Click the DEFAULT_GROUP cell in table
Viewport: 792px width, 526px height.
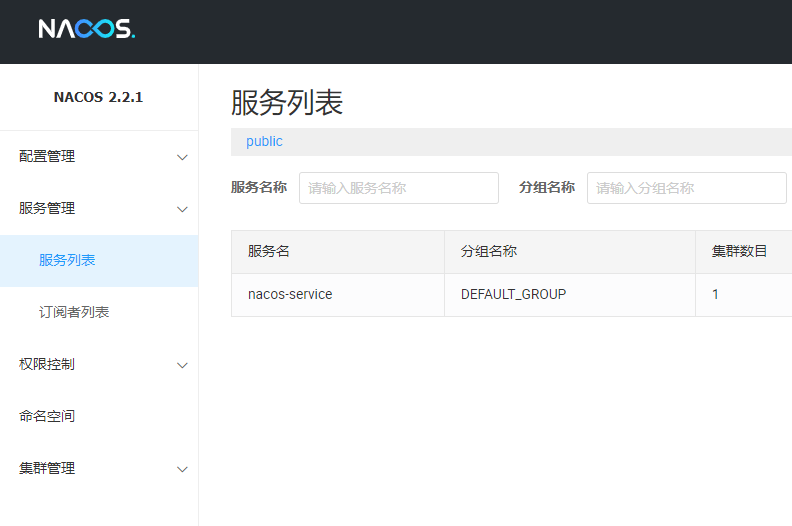pyautogui.click(x=513, y=295)
